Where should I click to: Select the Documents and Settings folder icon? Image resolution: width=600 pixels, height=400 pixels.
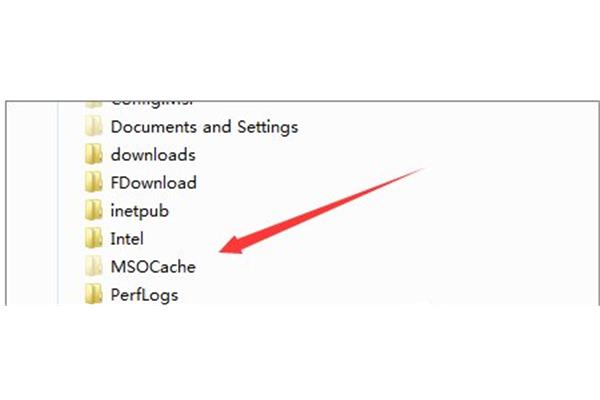(x=93, y=126)
